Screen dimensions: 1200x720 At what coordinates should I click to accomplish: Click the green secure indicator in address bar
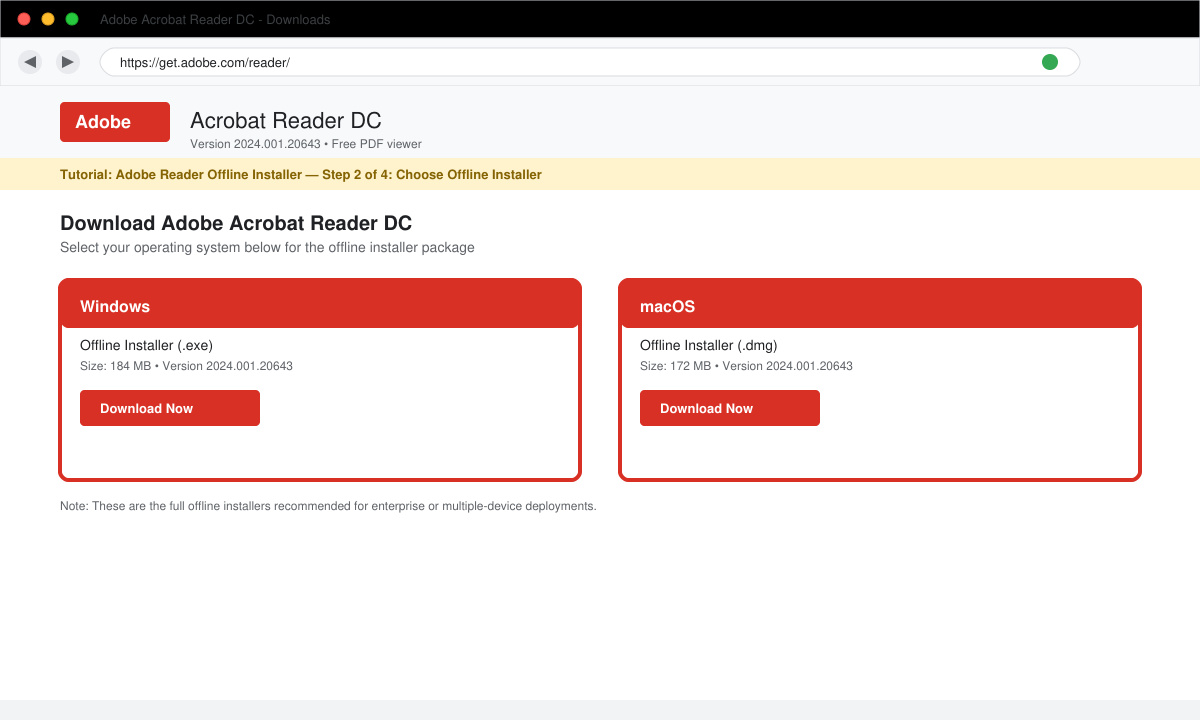click(x=1050, y=62)
